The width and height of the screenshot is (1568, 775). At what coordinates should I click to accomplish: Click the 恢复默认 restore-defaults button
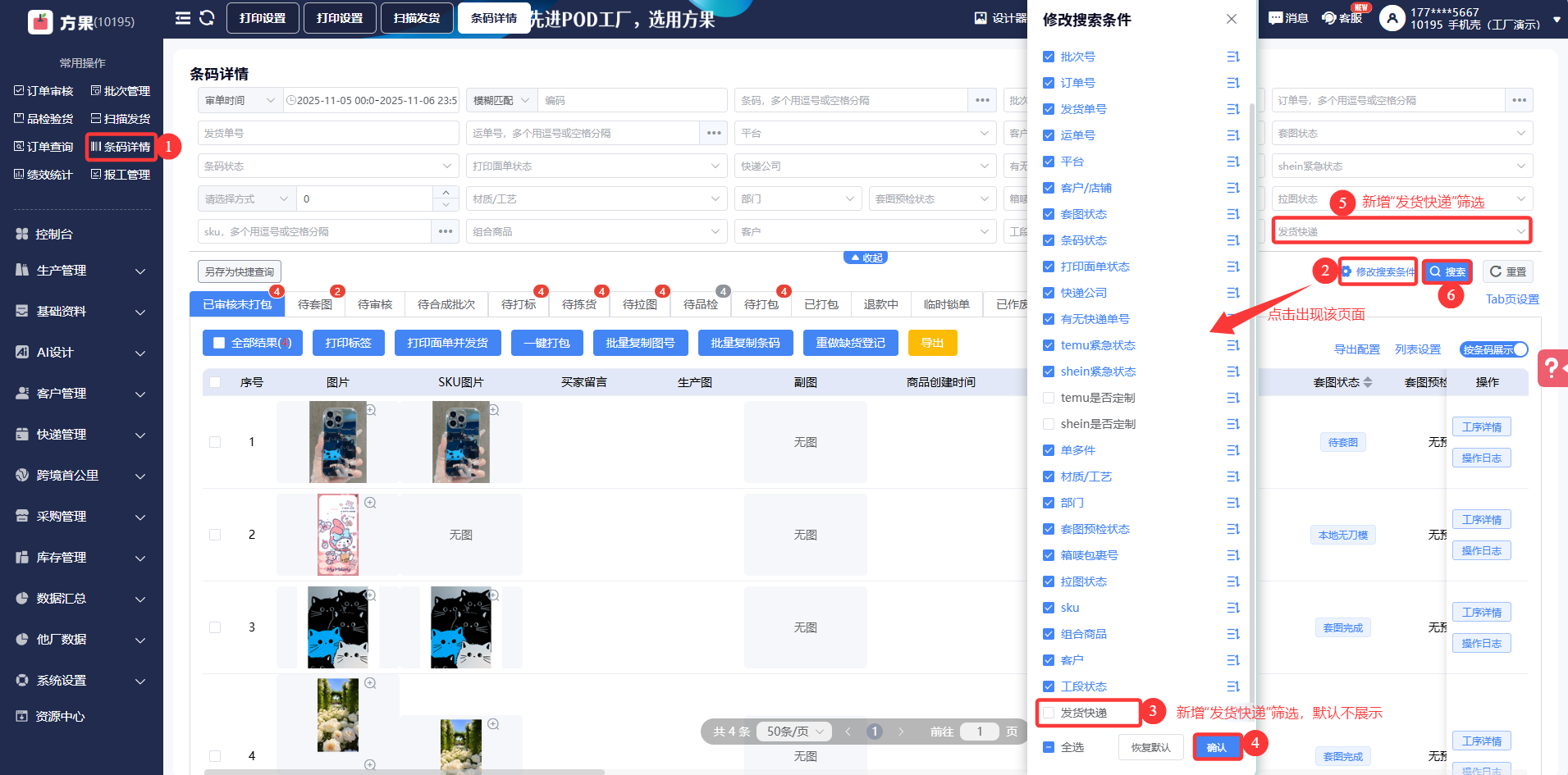(1150, 747)
